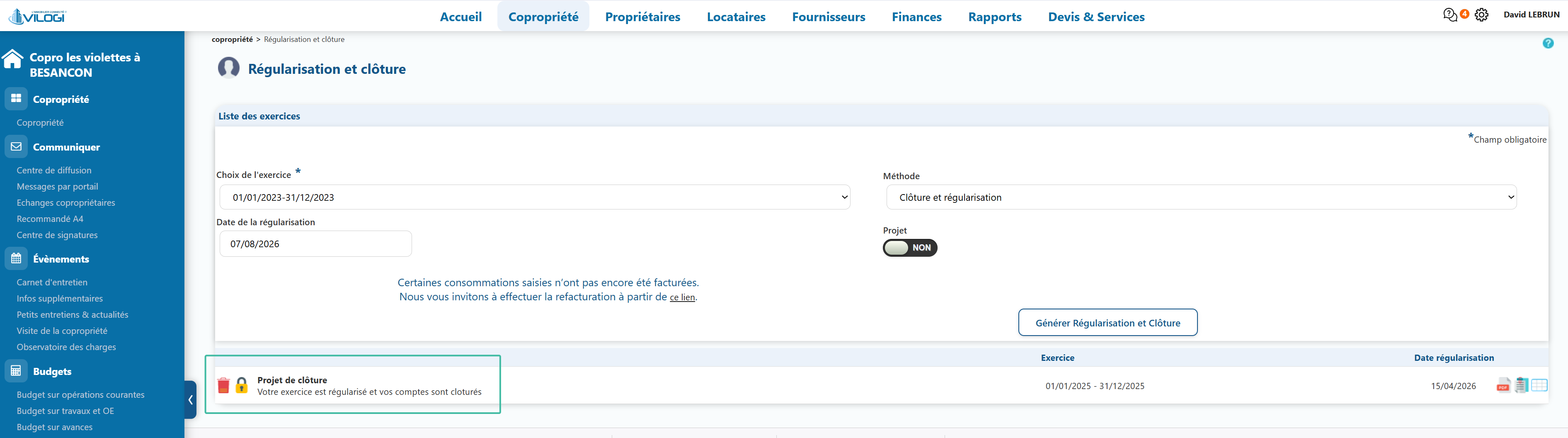Open Carnet d'entretien in sidebar
Viewport: 1568px width, 438px height.
(52, 282)
